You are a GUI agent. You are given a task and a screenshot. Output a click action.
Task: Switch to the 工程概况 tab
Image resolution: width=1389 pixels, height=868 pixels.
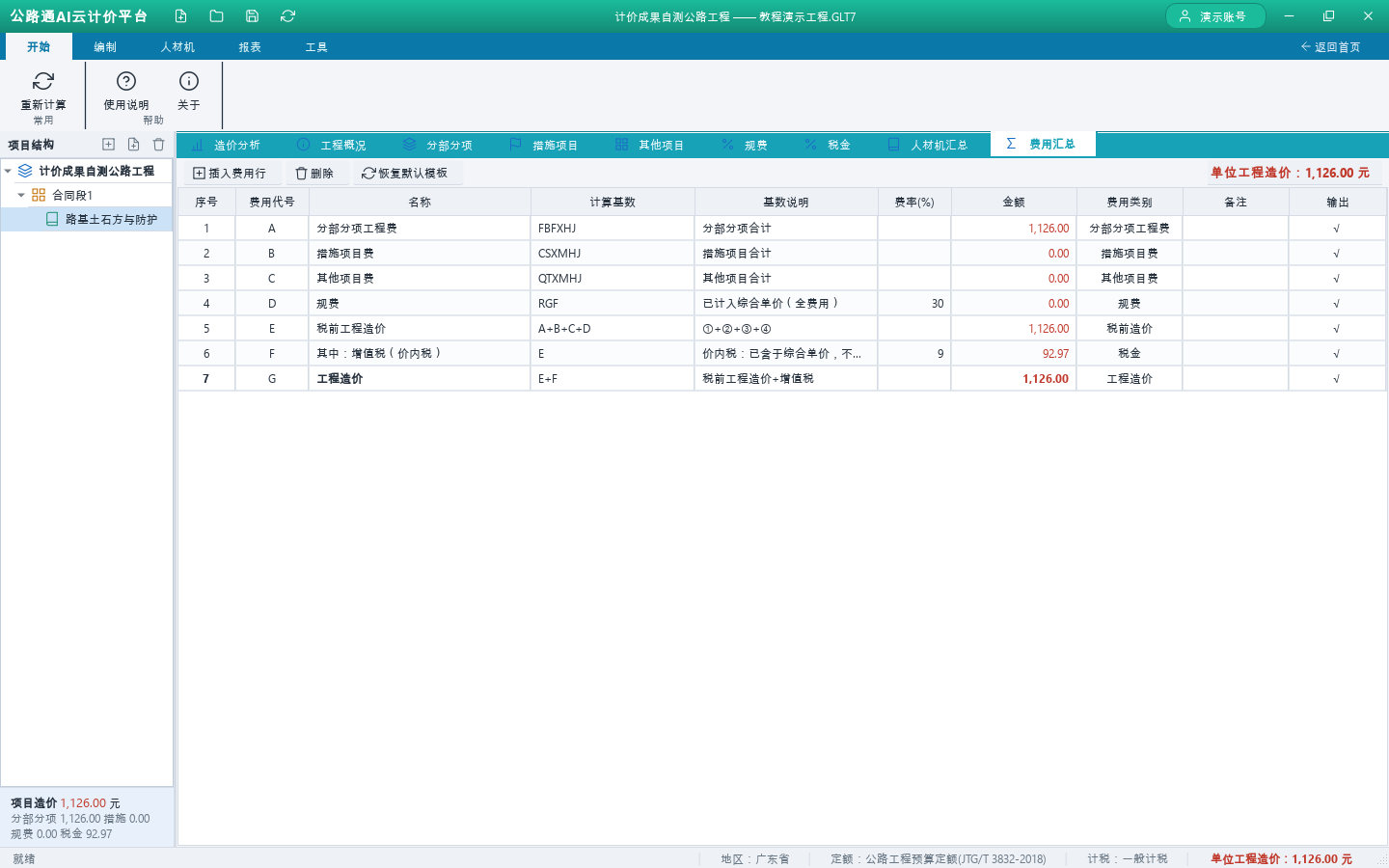[332, 145]
